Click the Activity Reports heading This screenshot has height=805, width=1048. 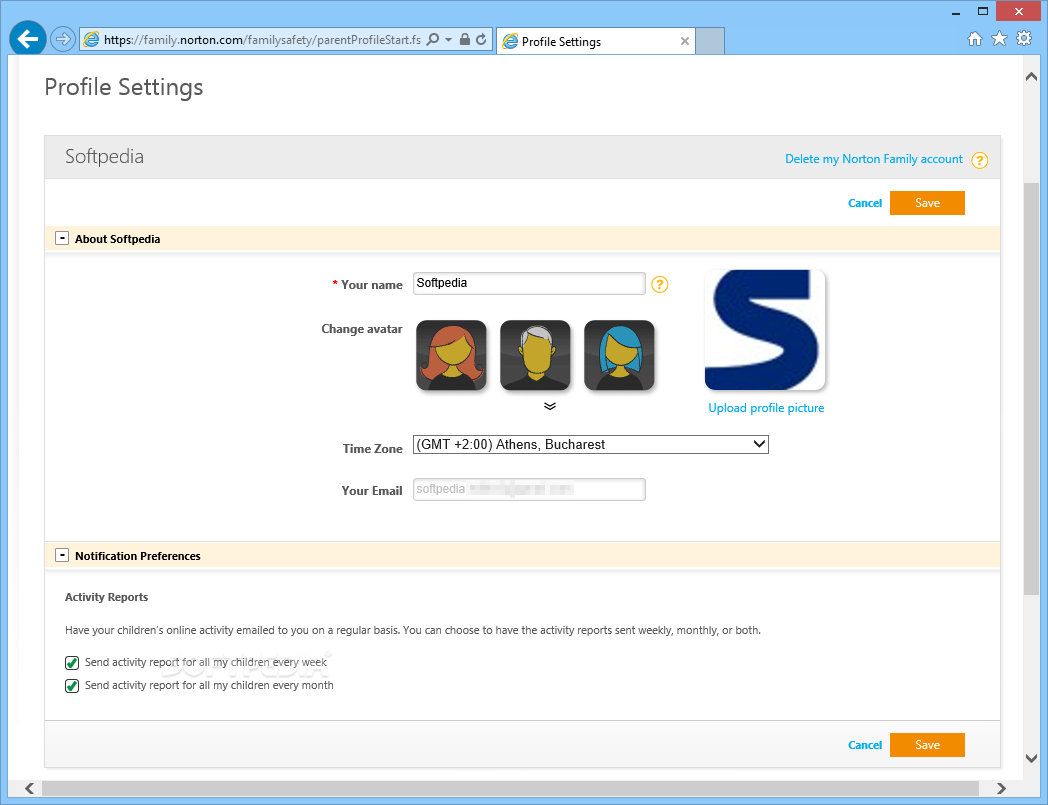click(106, 597)
